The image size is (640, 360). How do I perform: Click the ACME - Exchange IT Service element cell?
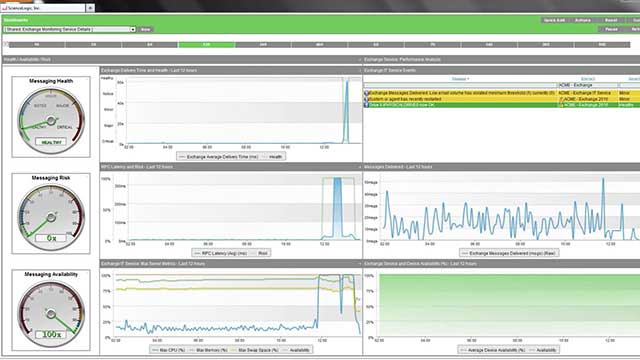tap(585, 93)
